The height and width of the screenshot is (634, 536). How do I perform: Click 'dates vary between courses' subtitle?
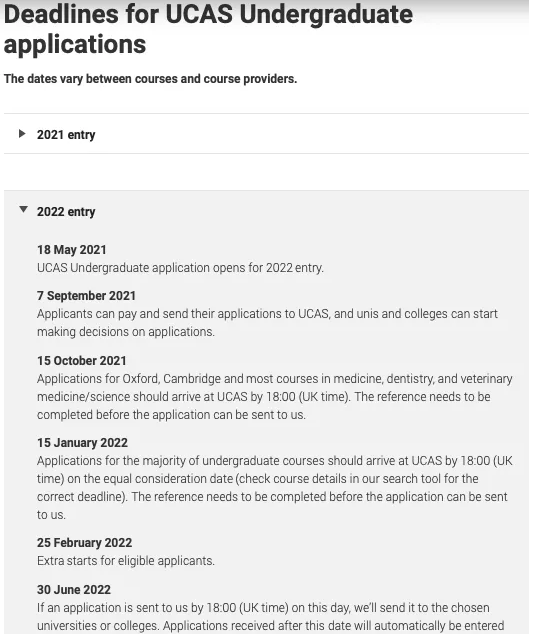[150, 78]
